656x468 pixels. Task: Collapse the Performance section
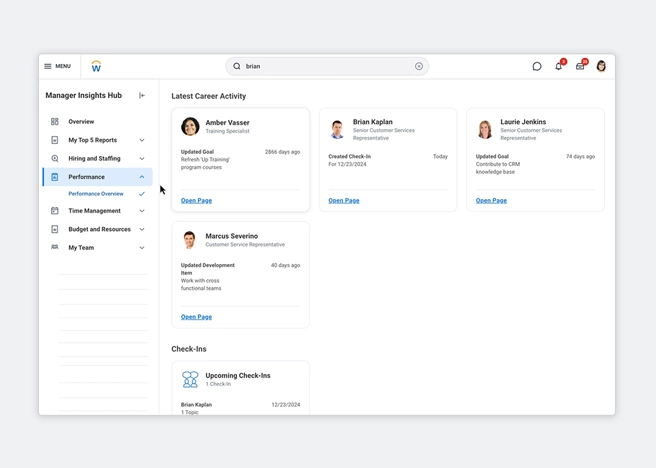142,177
